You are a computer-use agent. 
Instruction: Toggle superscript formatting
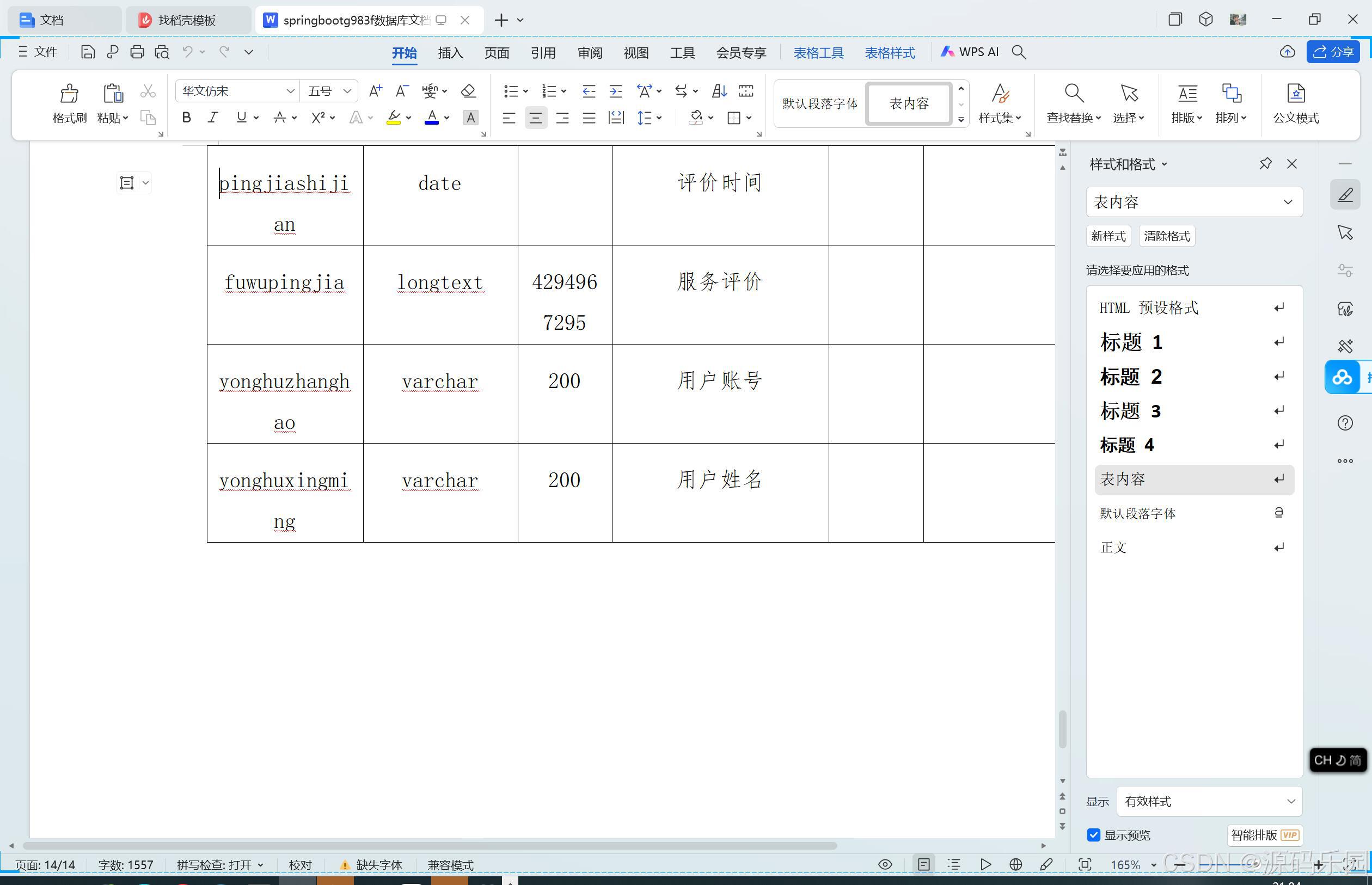pos(318,117)
